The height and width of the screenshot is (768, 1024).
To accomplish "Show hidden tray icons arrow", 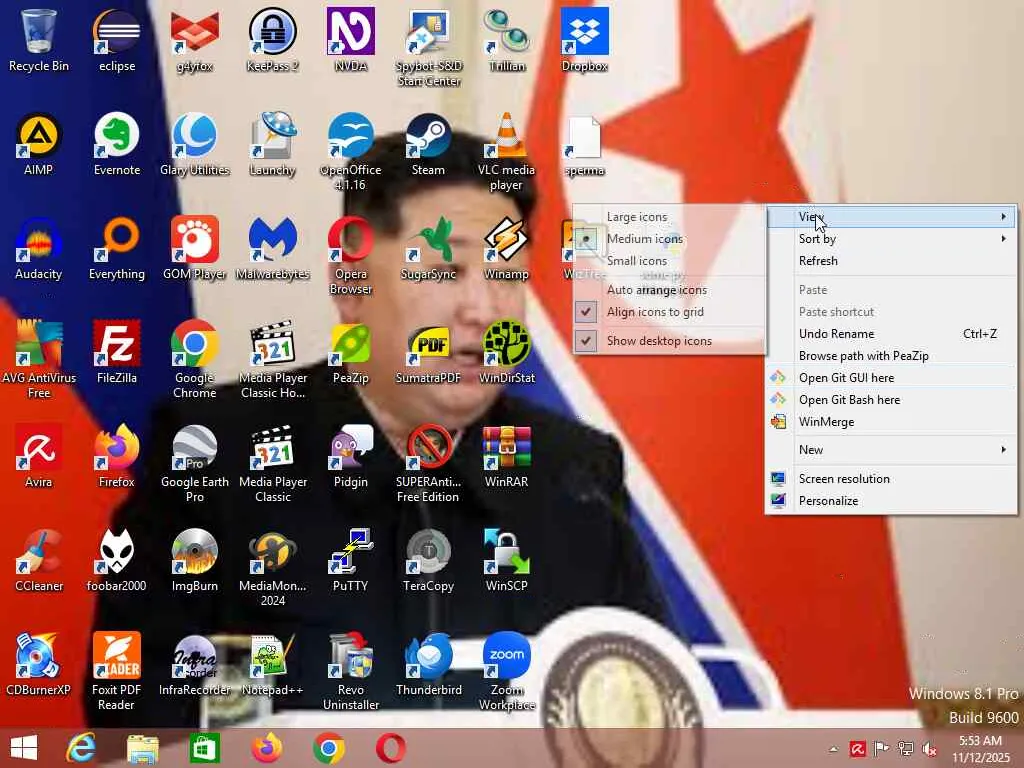I will [833, 749].
